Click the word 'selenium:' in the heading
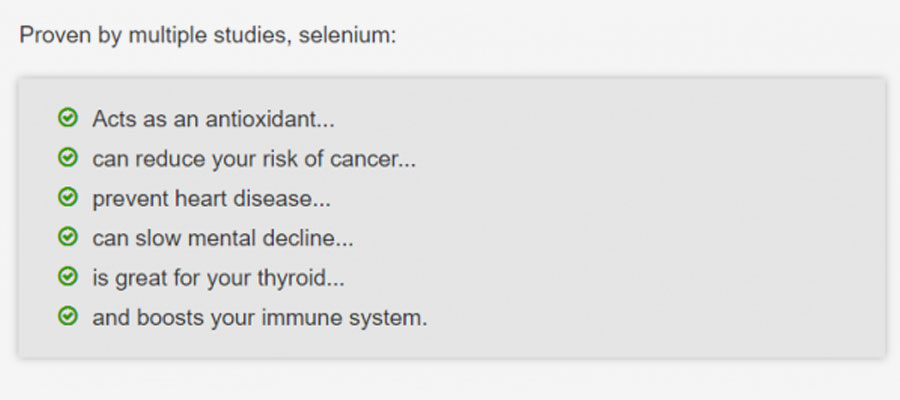 [347, 35]
